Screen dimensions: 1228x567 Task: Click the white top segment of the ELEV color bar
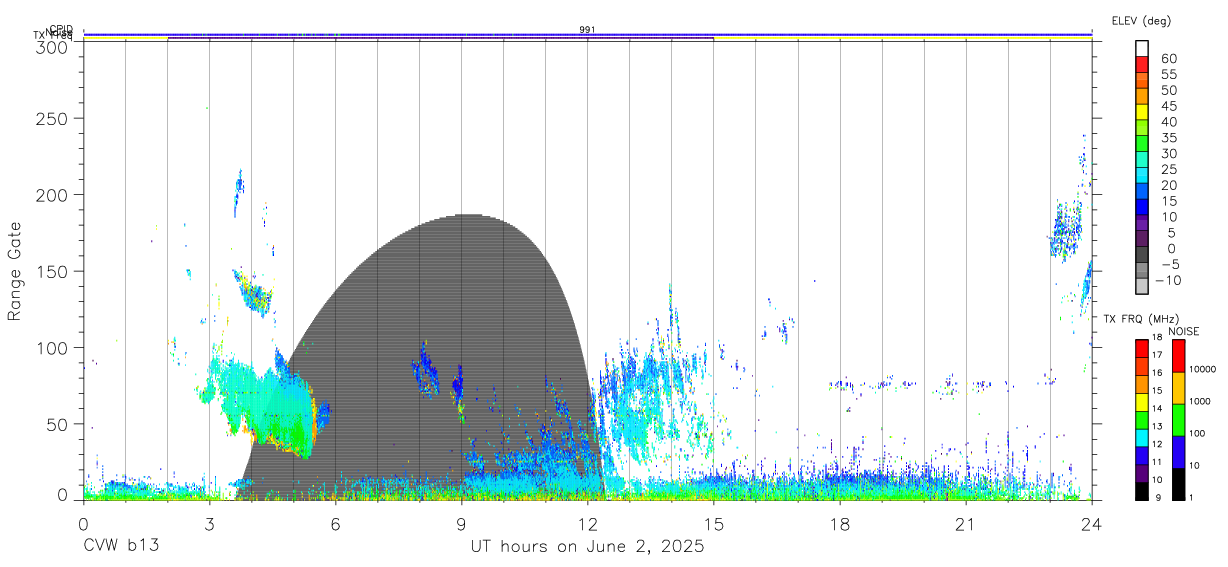[x=1142, y=47]
